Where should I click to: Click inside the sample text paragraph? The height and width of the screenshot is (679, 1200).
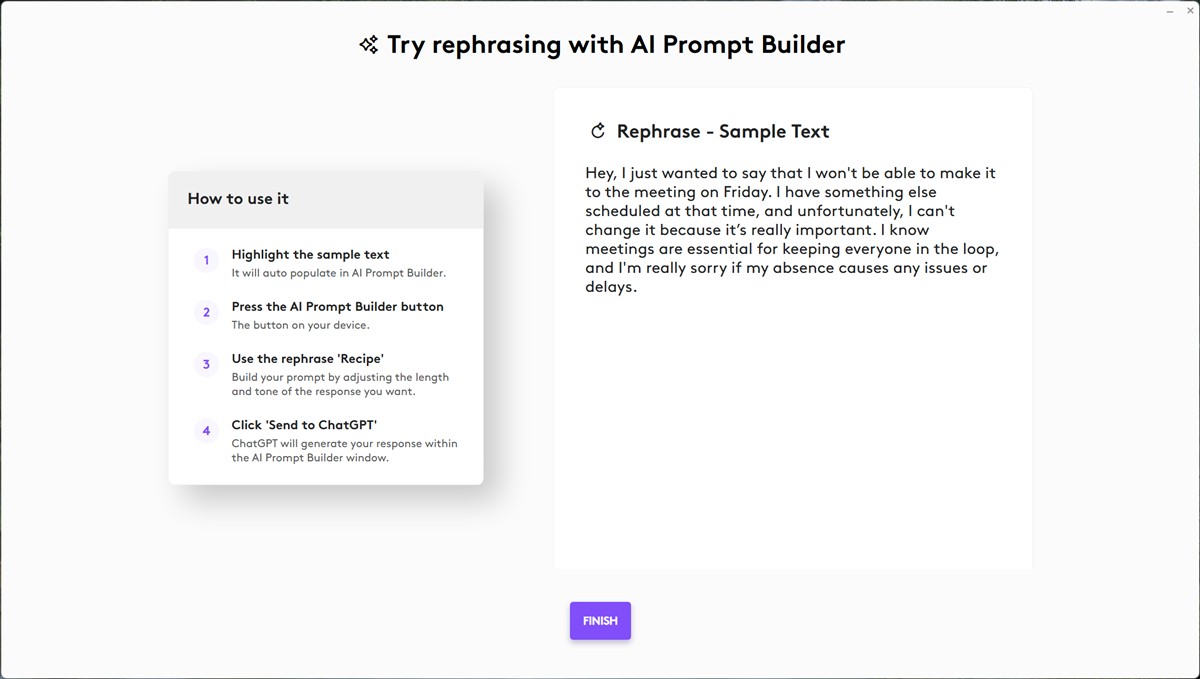(x=790, y=230)
